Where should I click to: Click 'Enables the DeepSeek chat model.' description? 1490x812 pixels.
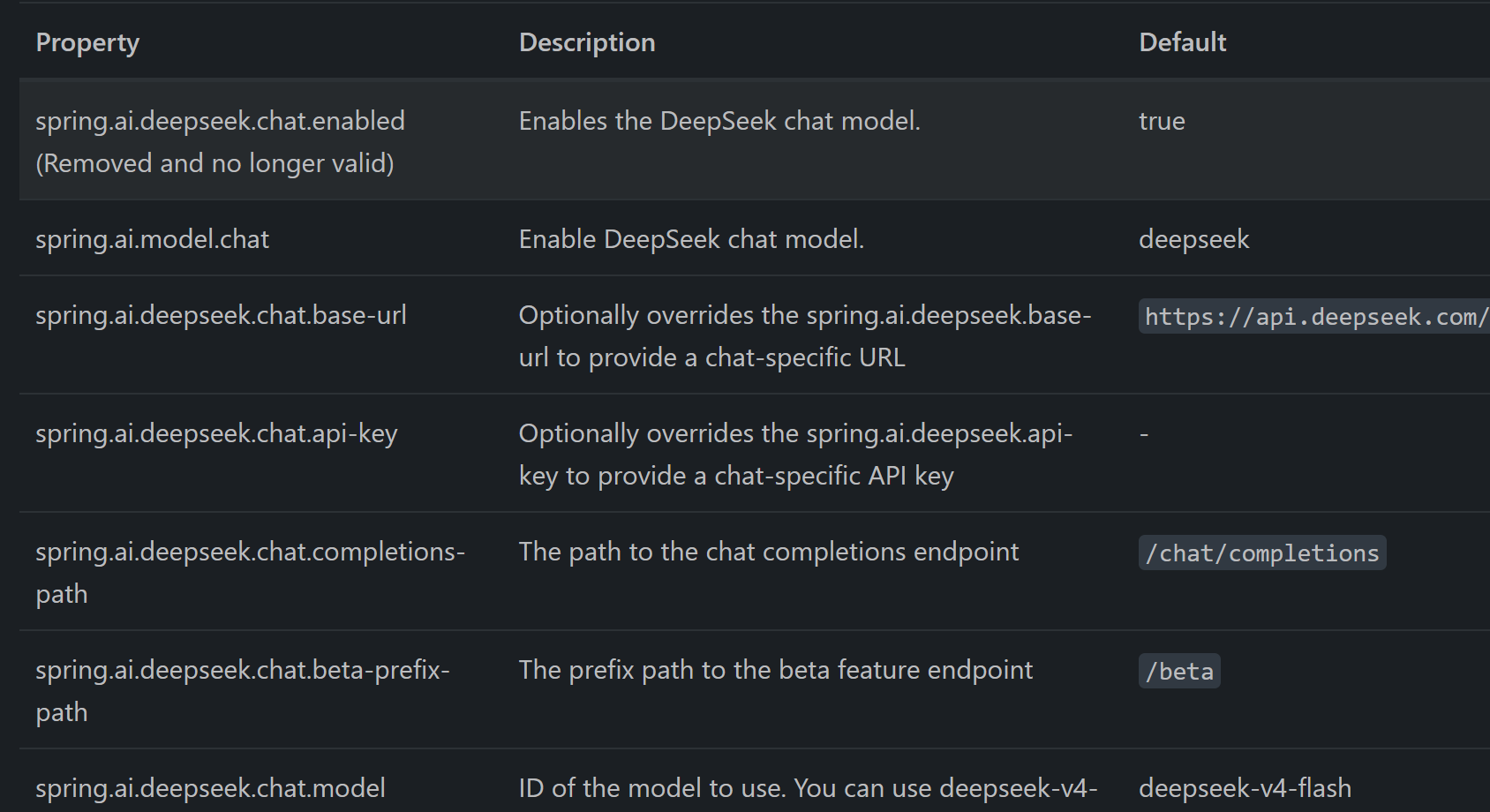(719, 121)
